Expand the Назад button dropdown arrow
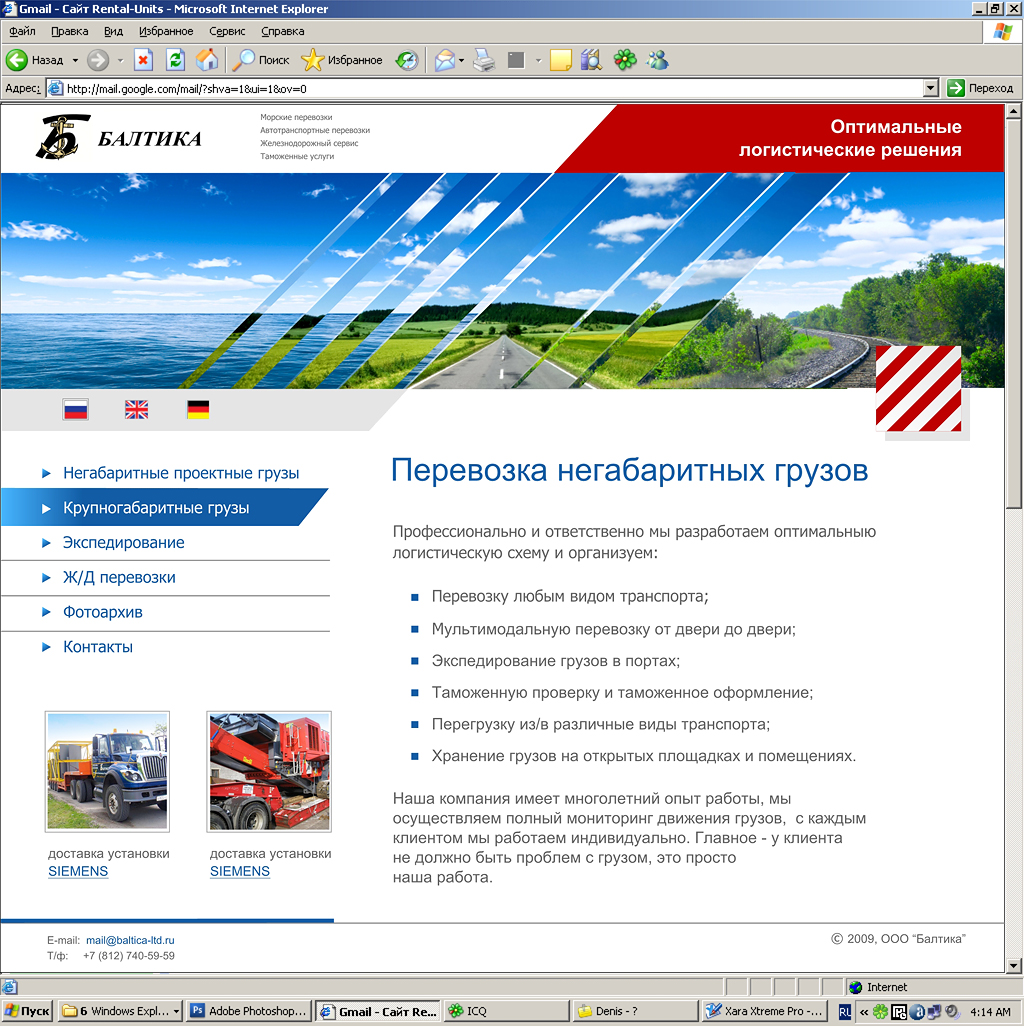 tap(77, 60)
